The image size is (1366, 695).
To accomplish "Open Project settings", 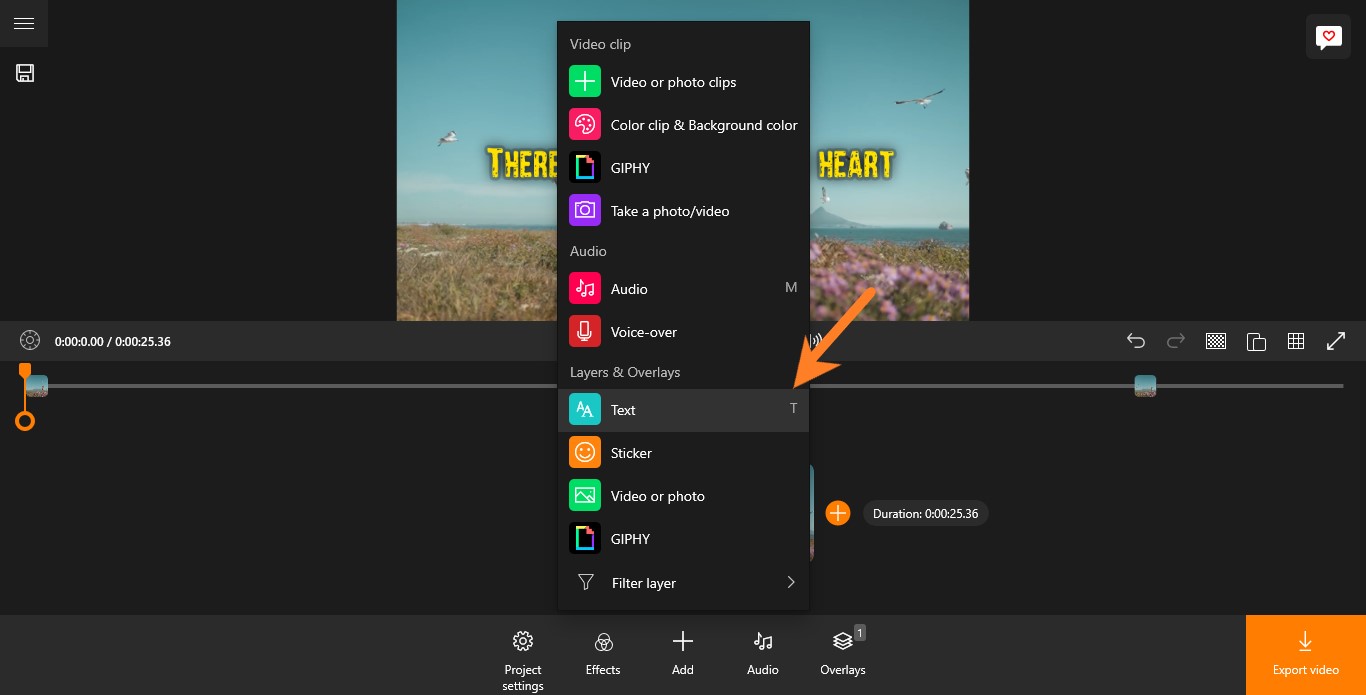I will 523,661.
